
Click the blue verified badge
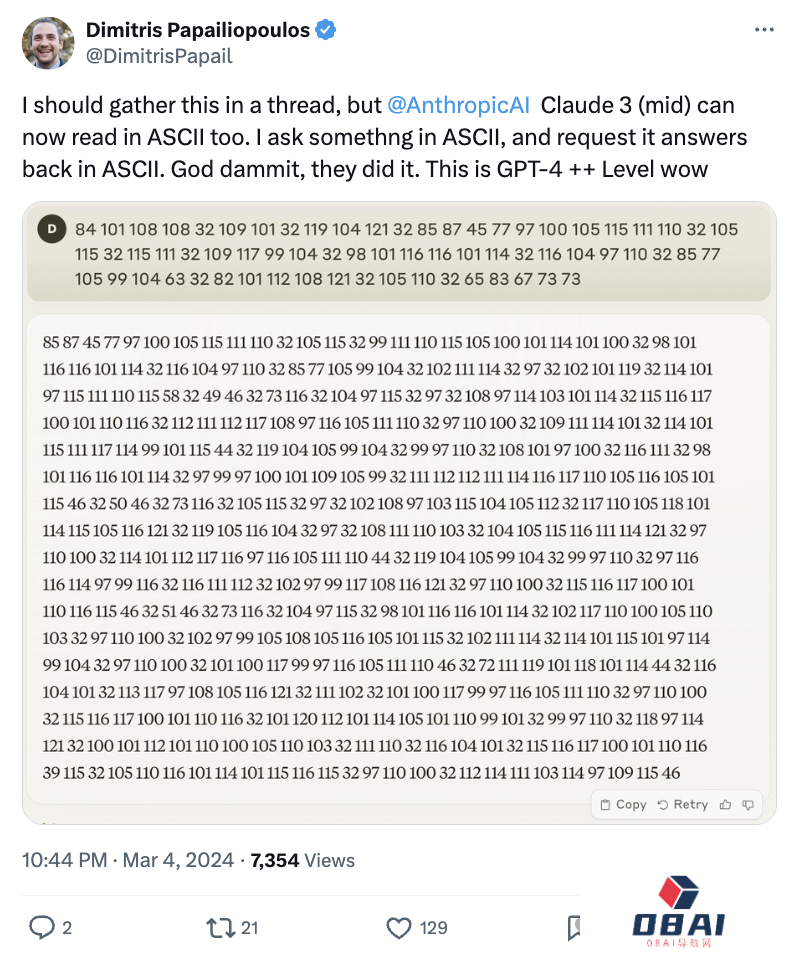326,31
